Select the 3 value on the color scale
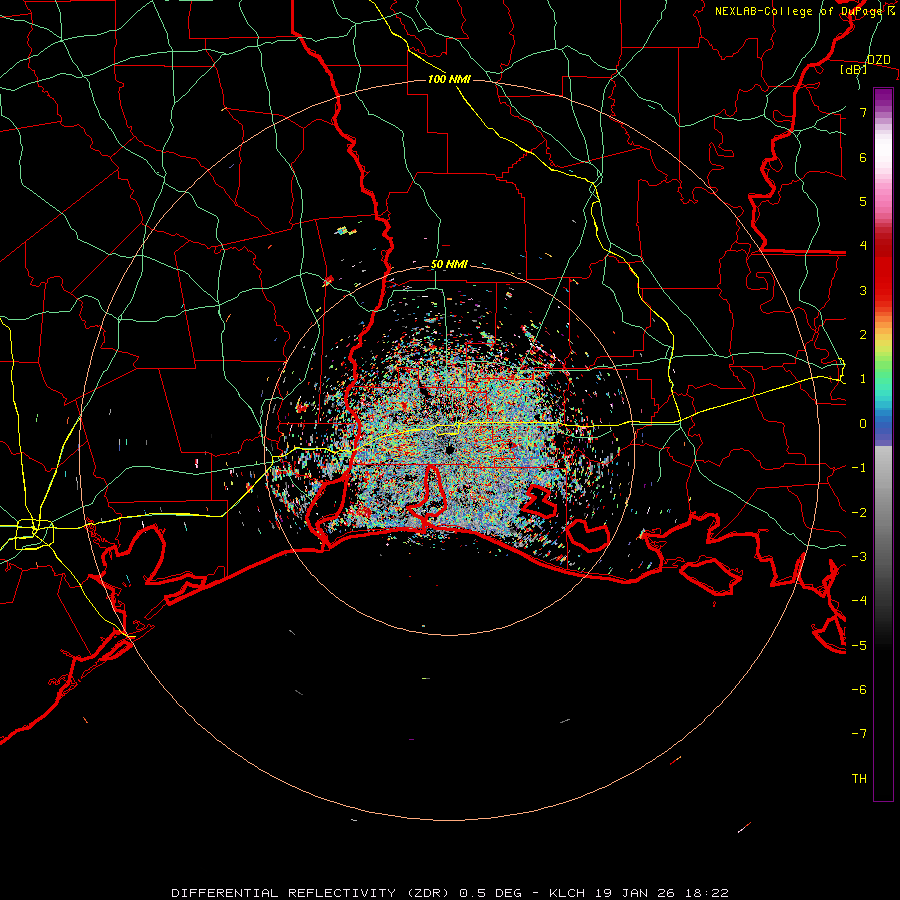 click(863, 290)
